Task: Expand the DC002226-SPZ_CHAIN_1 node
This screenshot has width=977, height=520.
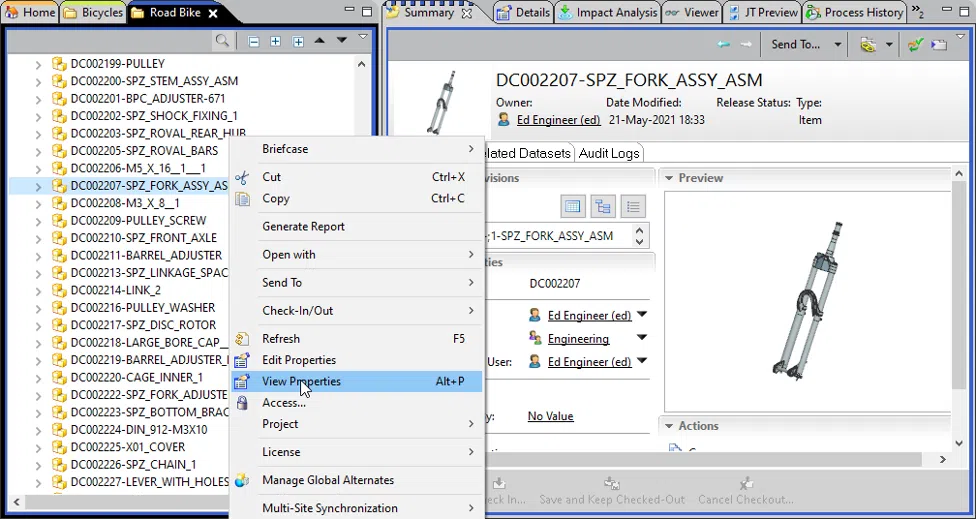Action: (39, 465)
